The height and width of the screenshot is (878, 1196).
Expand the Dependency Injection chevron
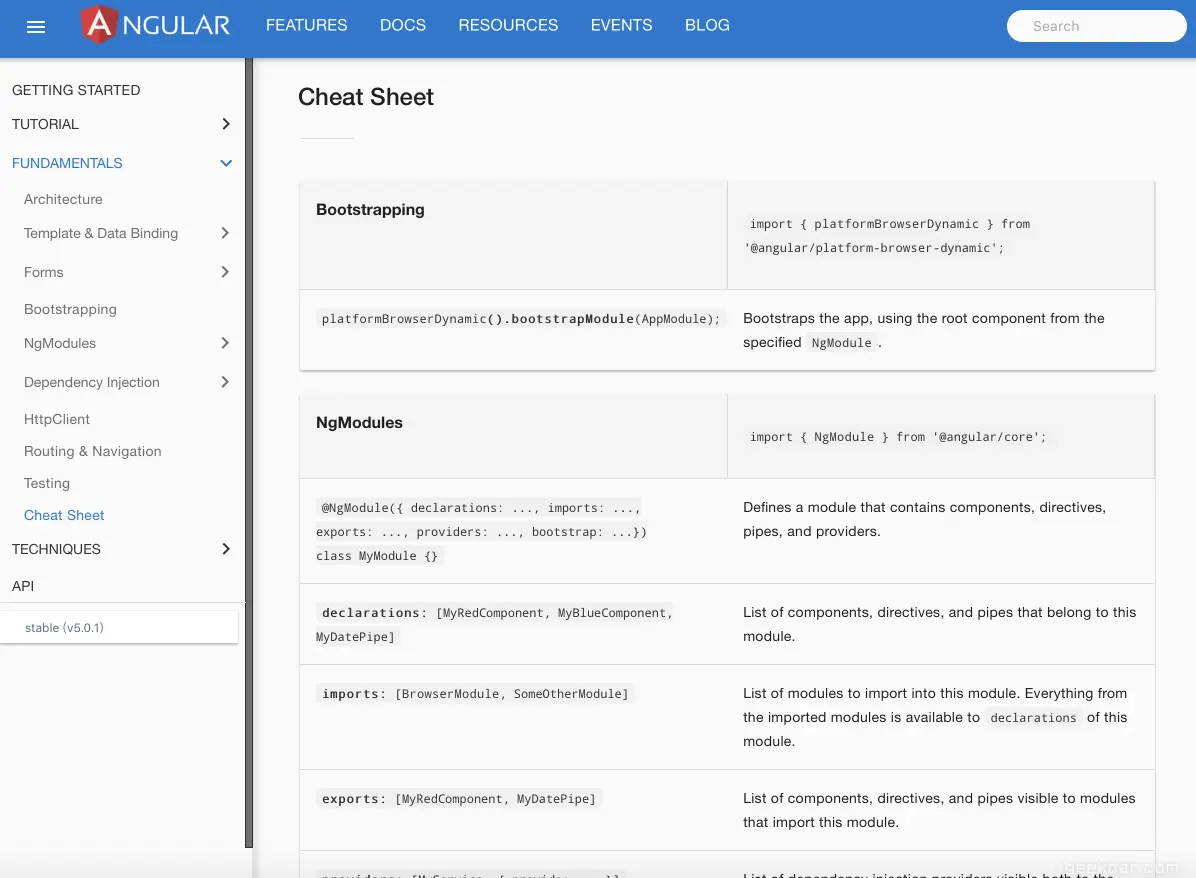click(x=225, y=381)
